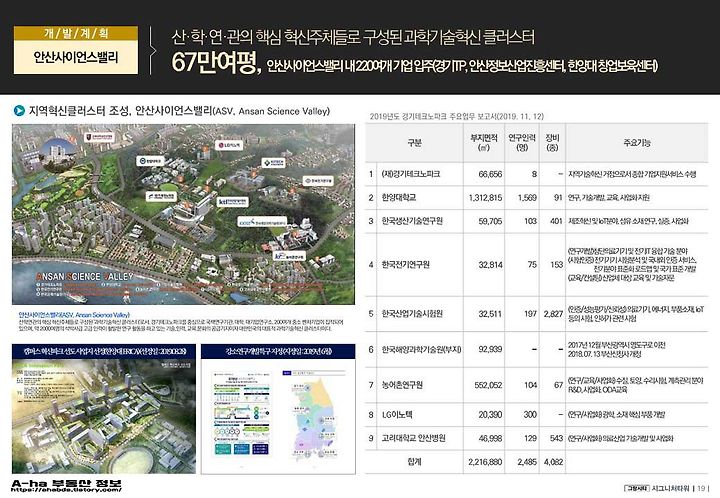Click the area value '46,998'
Screen dimensions: 720x498
click(490, 438)
